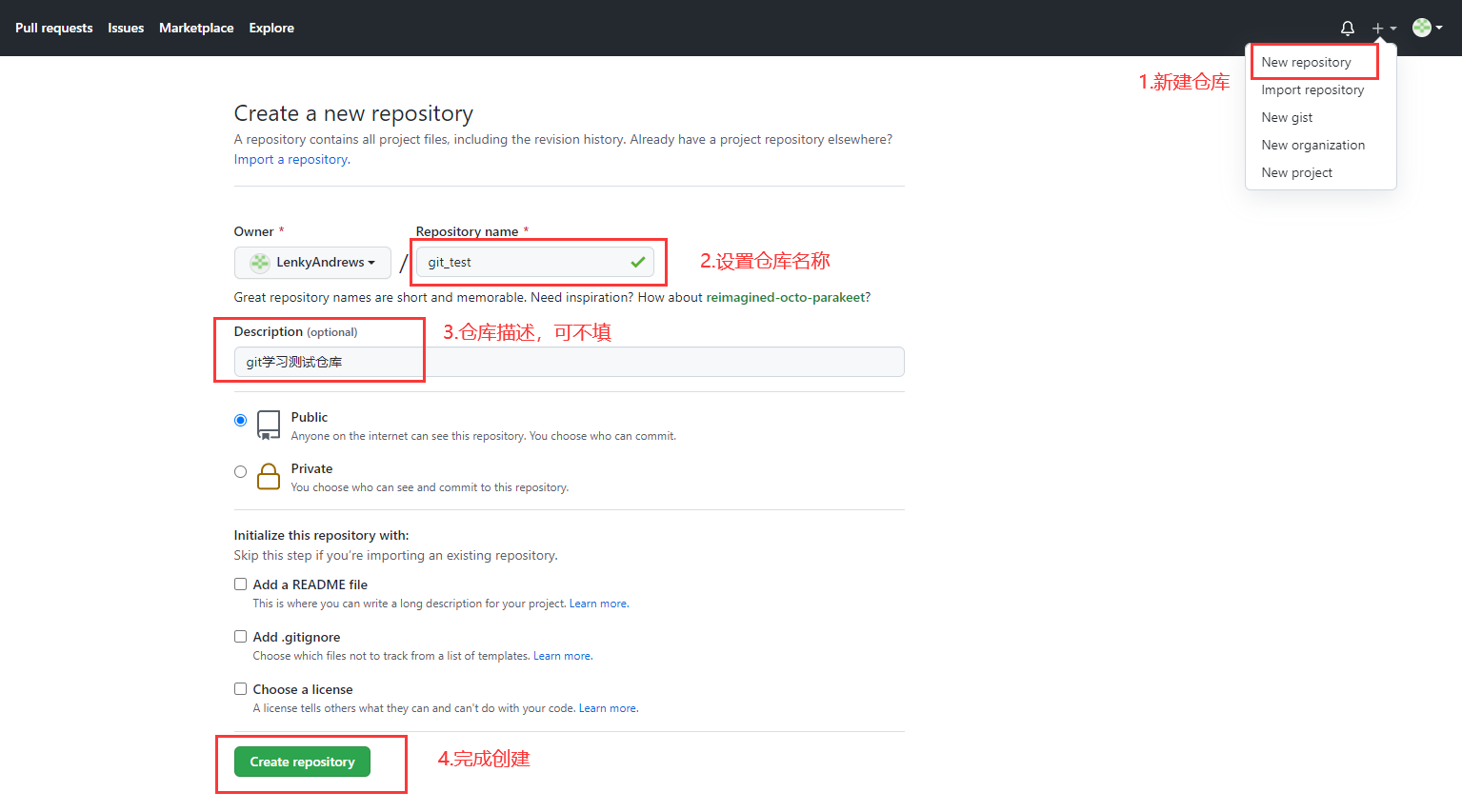The image size is (1462, 812).
Task: Click the Create a new repository heading
Action: (353, 113)
